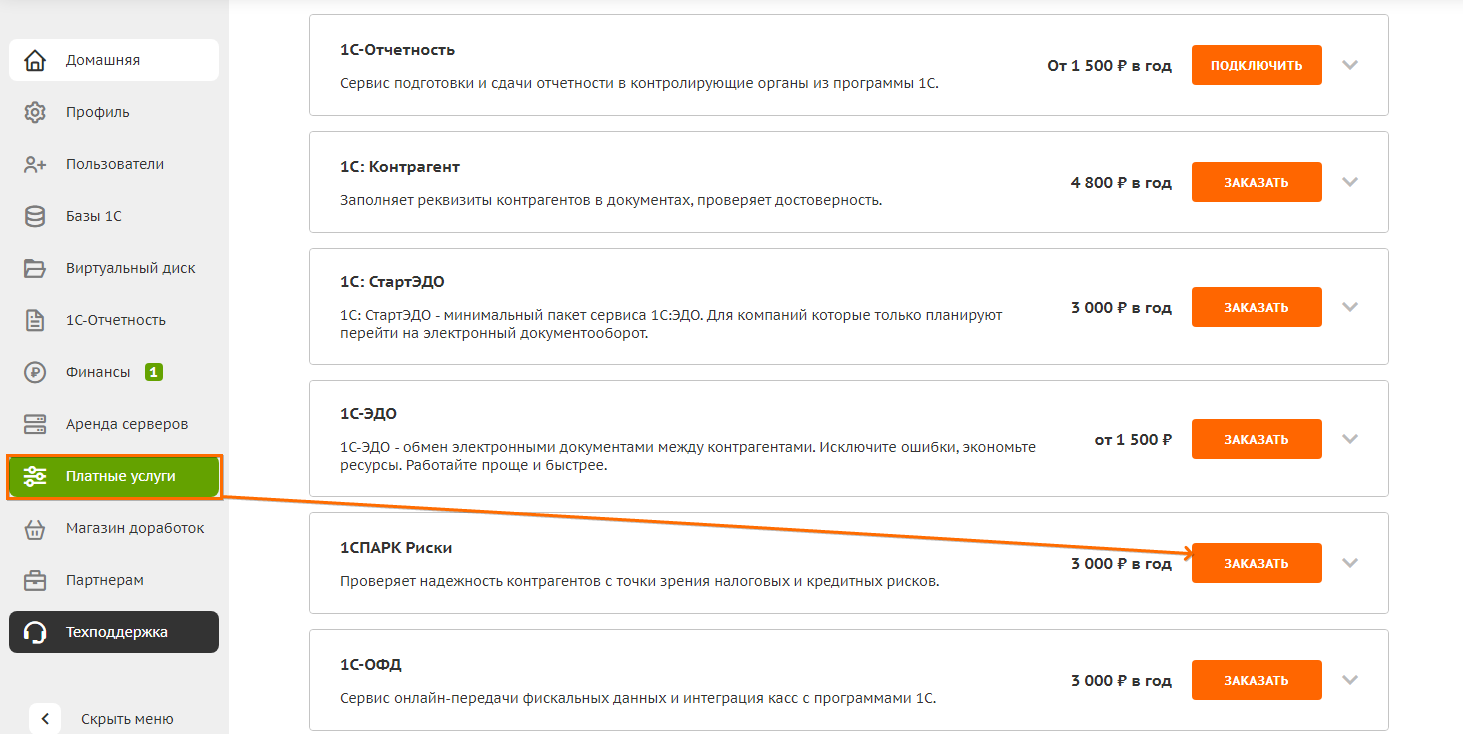This screenshot has width=1463, height=734.
Task: Click the Магазин доработок basket icon
Action: (35, 528)
